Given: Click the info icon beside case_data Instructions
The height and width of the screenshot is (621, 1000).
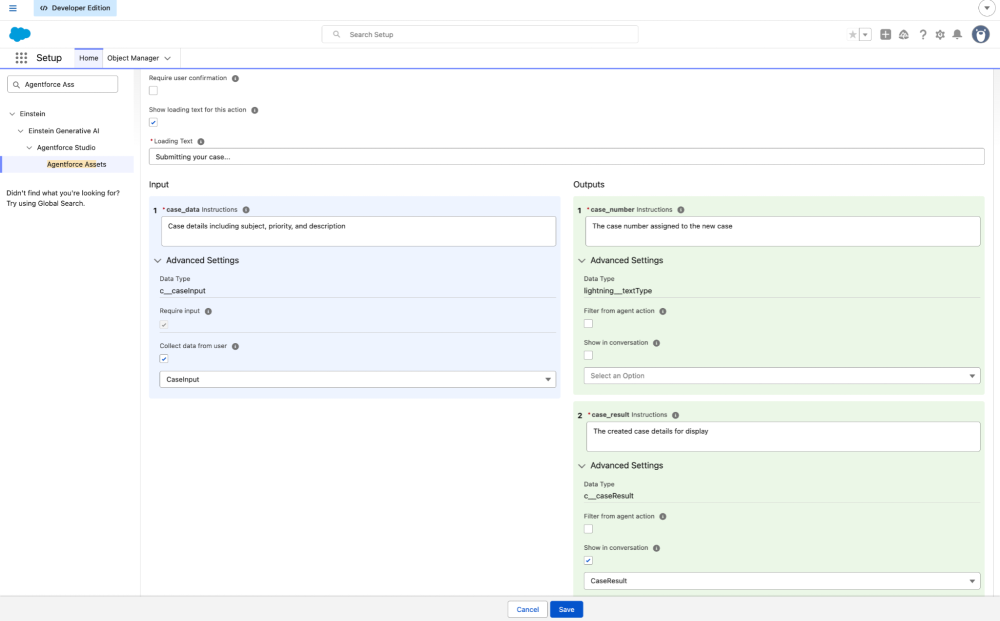Looking at the screenshot, I should [246, 210].
